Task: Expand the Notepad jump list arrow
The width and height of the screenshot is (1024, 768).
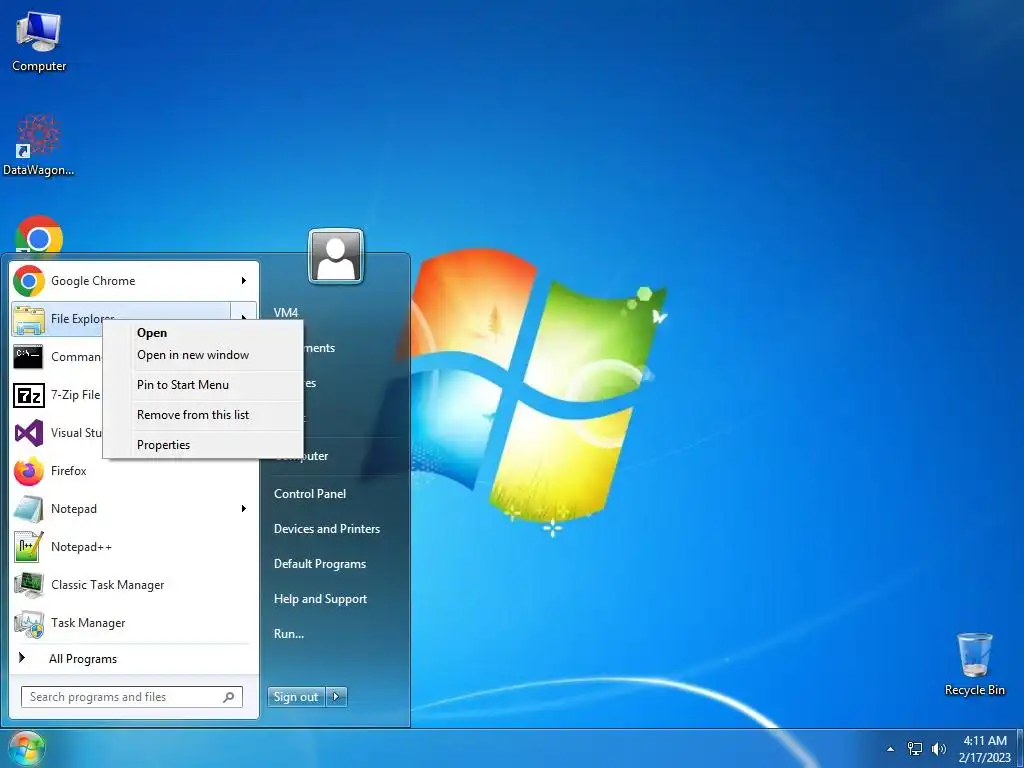Action: tap(244, 509)
